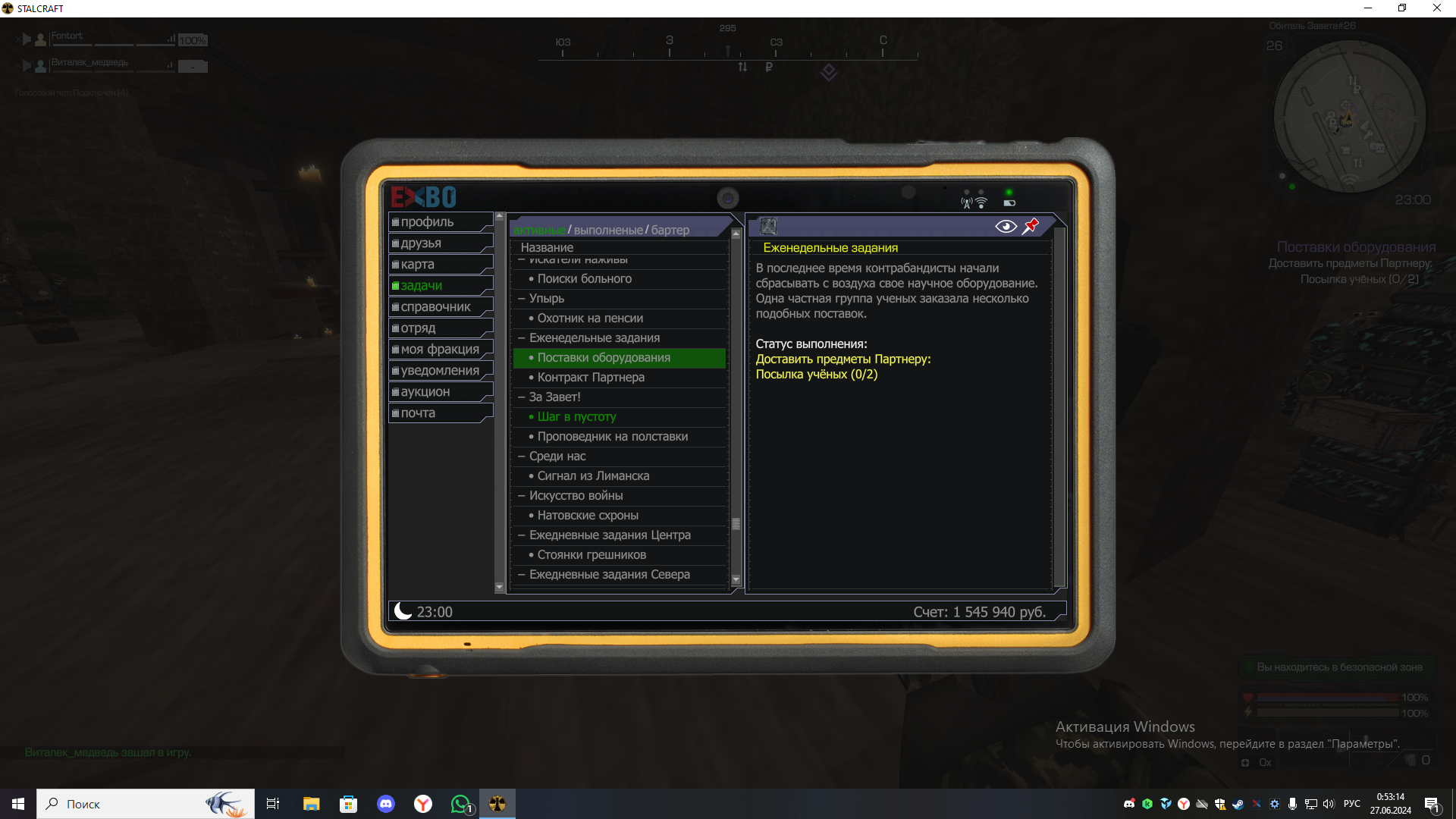Image resolution: width=1456 pixels, height=819 pixels.
Task: Select the Контракт Партнера quest
Action: click(620, 378)
